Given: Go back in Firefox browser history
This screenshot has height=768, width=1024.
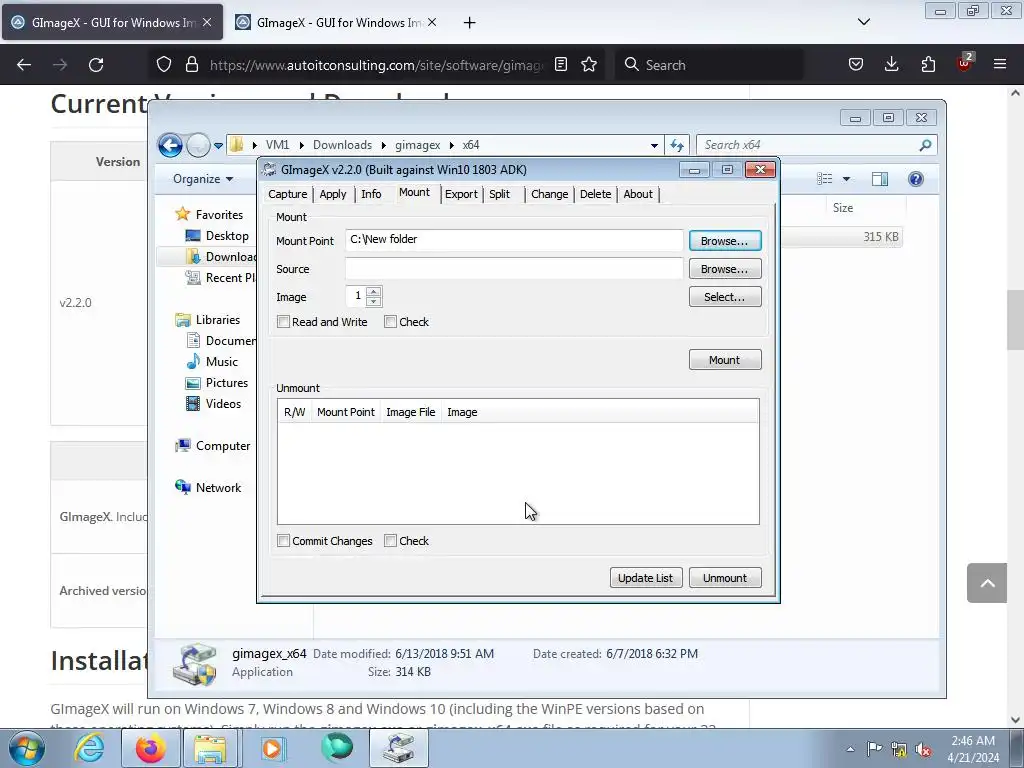Looking at the screenshot, I should [x=24, y=65].
